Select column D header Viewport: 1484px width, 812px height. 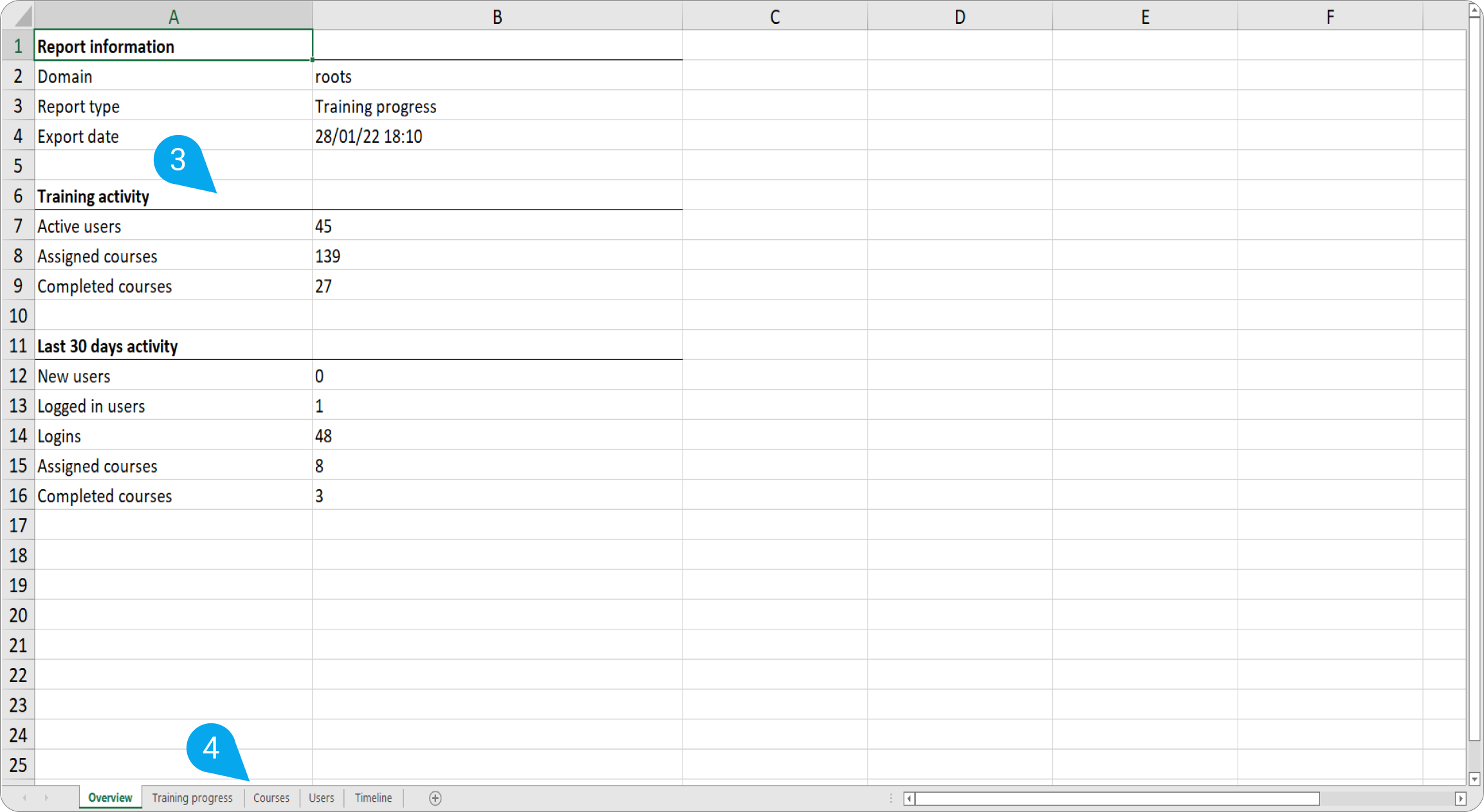tap(960, 17)
